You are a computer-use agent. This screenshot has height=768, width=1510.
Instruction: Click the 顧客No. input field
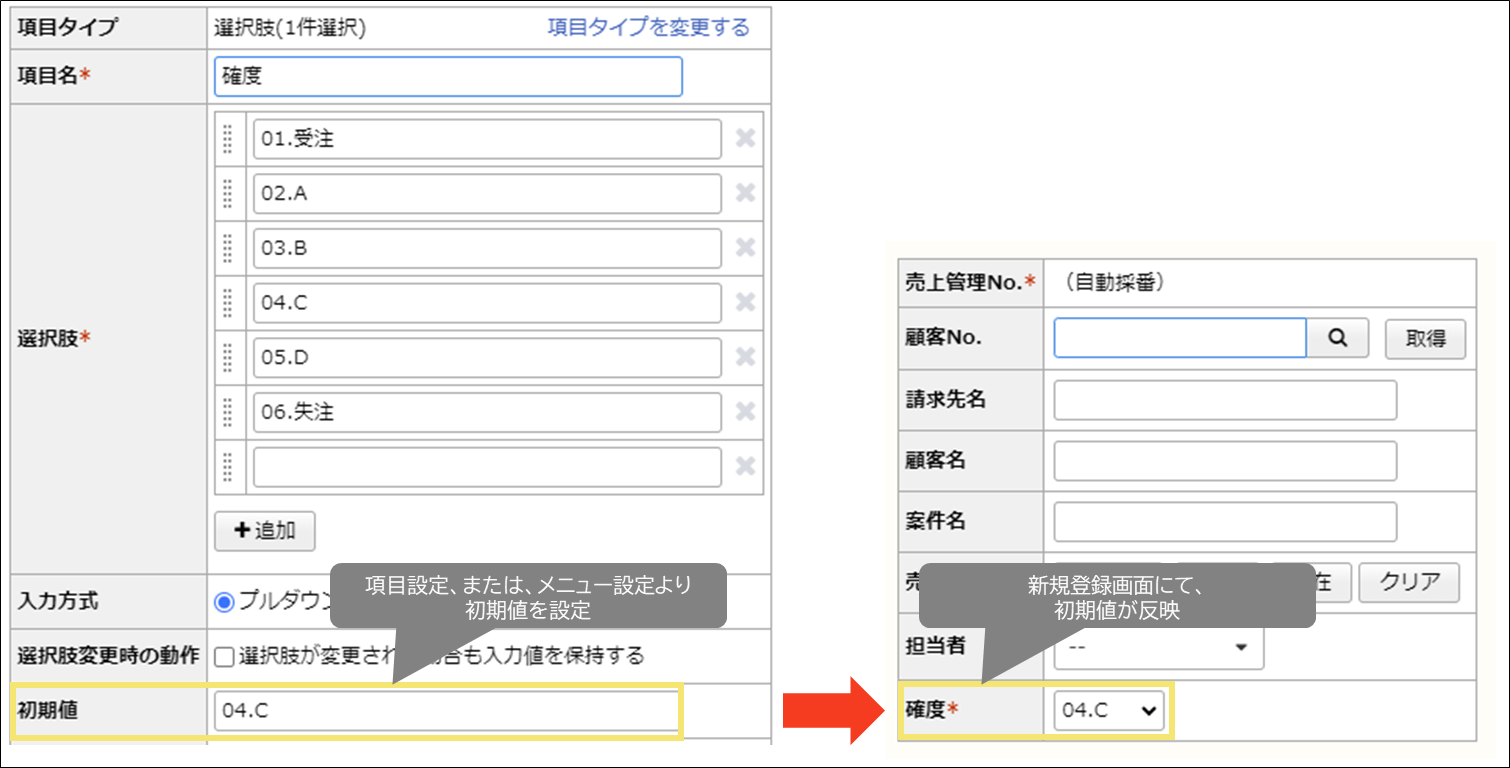click(x=1180, y=338)
